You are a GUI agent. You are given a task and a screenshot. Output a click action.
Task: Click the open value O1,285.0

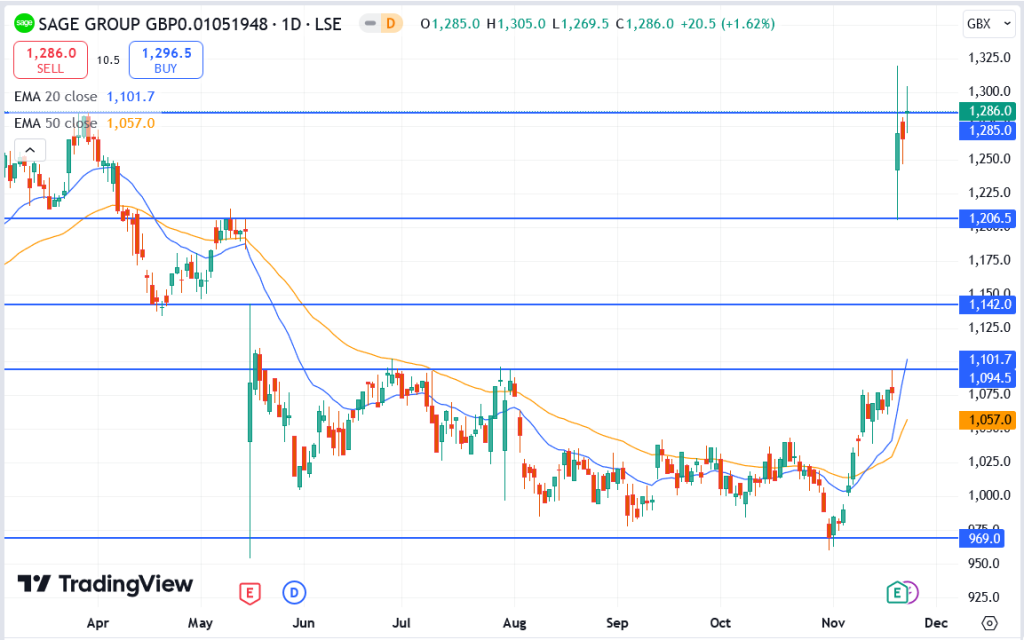450,24
